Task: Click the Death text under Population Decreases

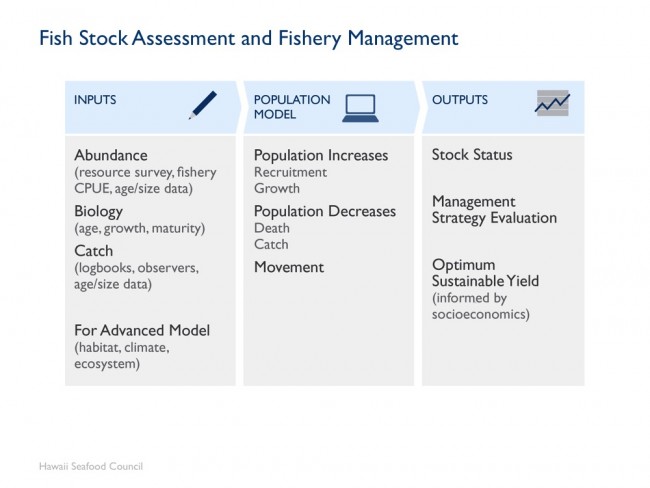Action: [x=272, y=228]
